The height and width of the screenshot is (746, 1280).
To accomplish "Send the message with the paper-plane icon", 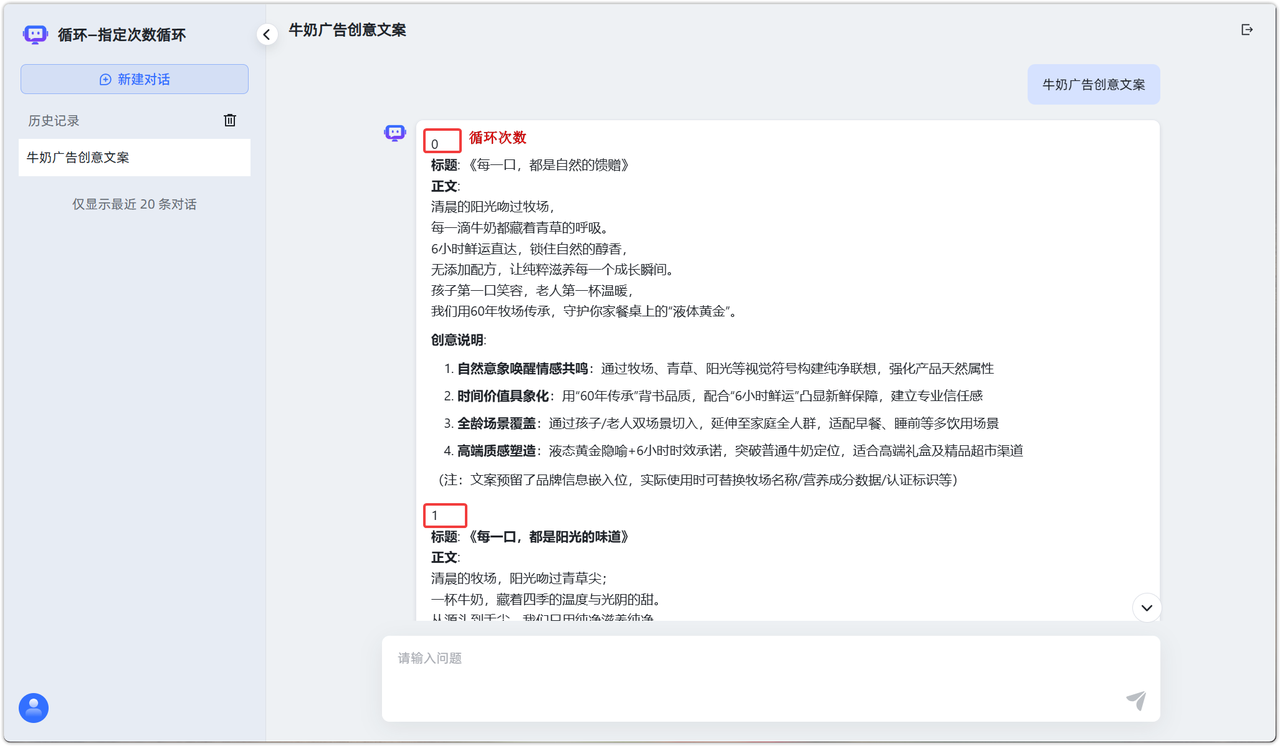I will pyautogui.click(x=1135, y=700).
